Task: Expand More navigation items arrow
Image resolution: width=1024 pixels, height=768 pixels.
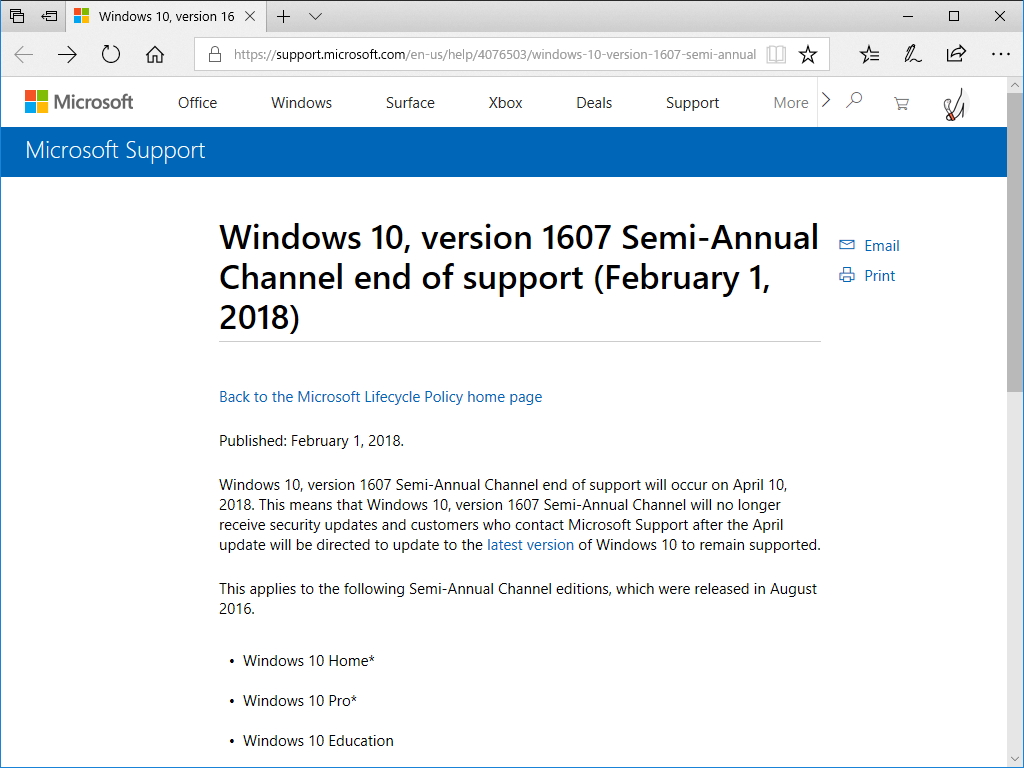Action: pyautogui.click(x=825, y=100)
